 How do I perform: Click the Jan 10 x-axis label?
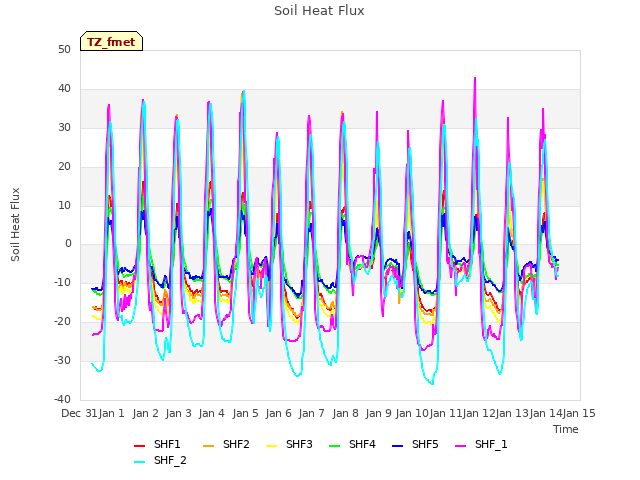pyautogui.click(x=412, y=413)
